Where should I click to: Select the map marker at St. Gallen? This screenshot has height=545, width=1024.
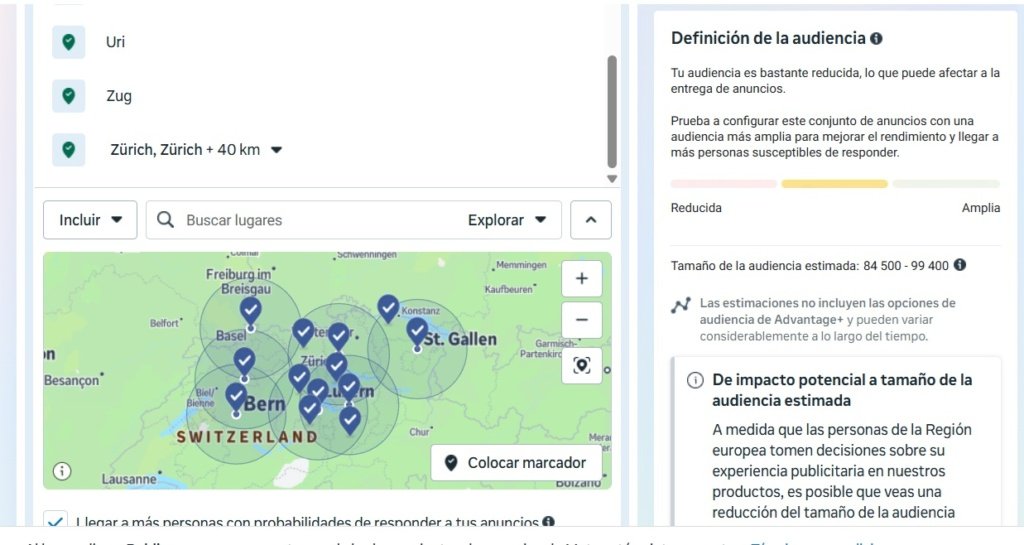(417, 332)
